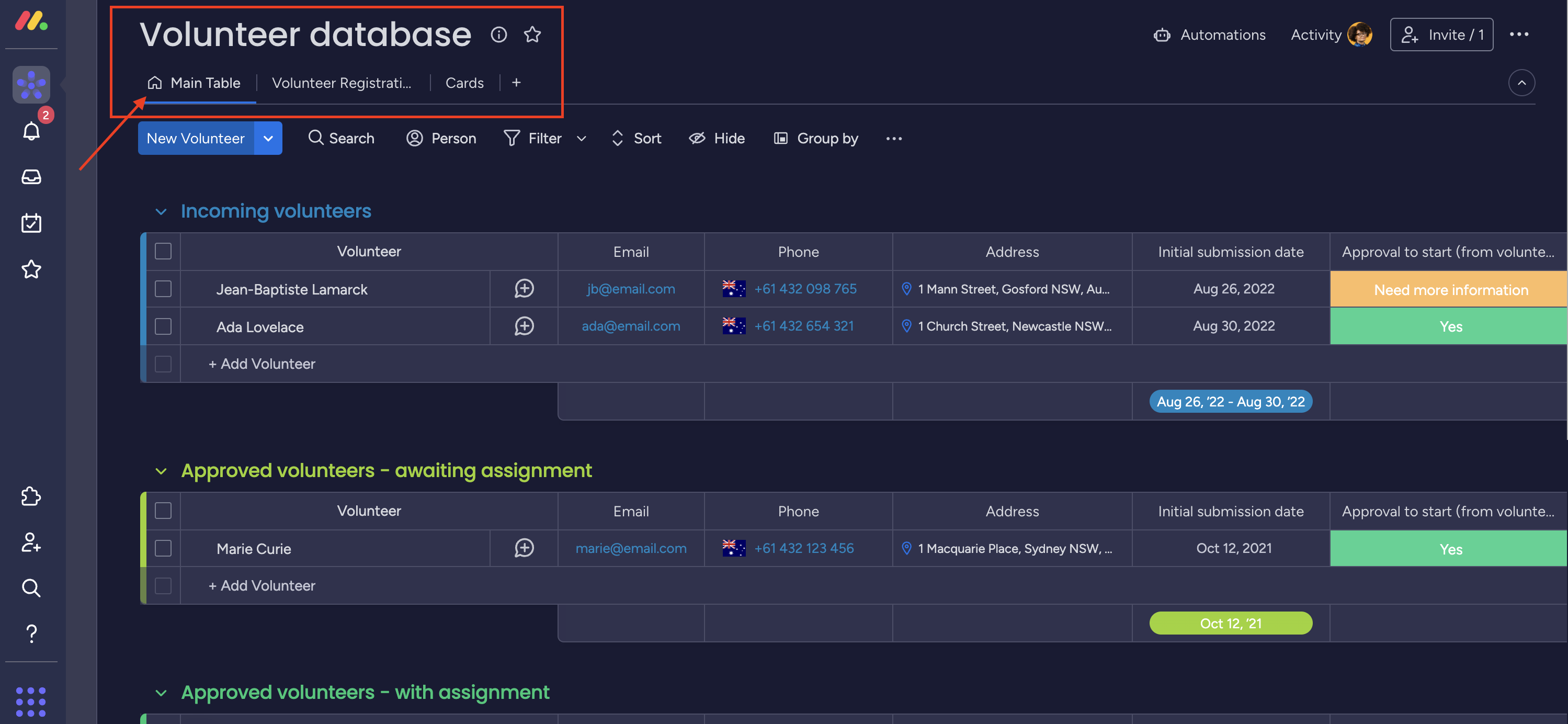Switch to the Cards tab
1568x724 pixels.
point(464,83)
